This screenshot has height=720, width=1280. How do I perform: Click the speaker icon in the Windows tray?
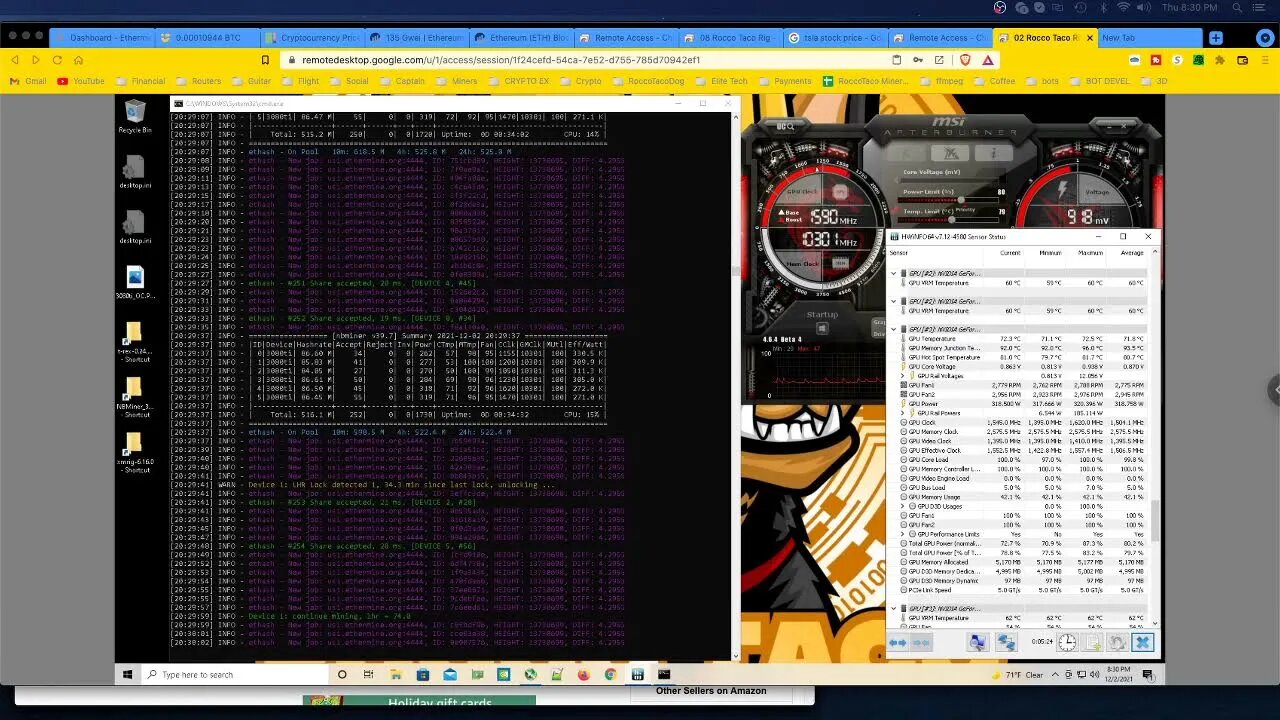coord(1094,675)
